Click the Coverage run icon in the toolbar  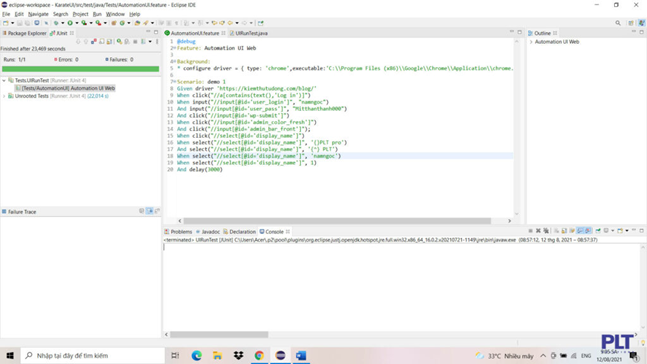pyautogui.click(x=84, y=23)
